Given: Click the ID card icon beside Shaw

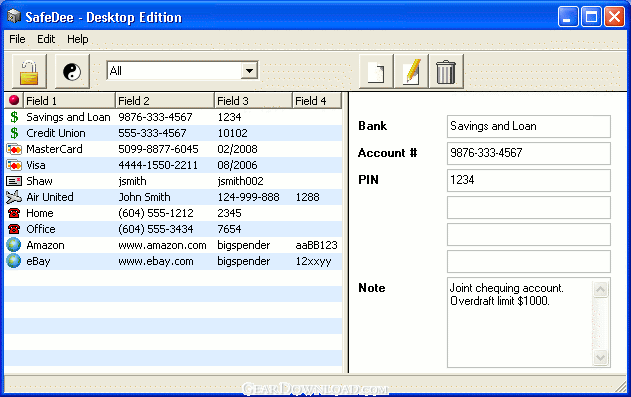Looking at the screenshot, I should tap(14, 181).
